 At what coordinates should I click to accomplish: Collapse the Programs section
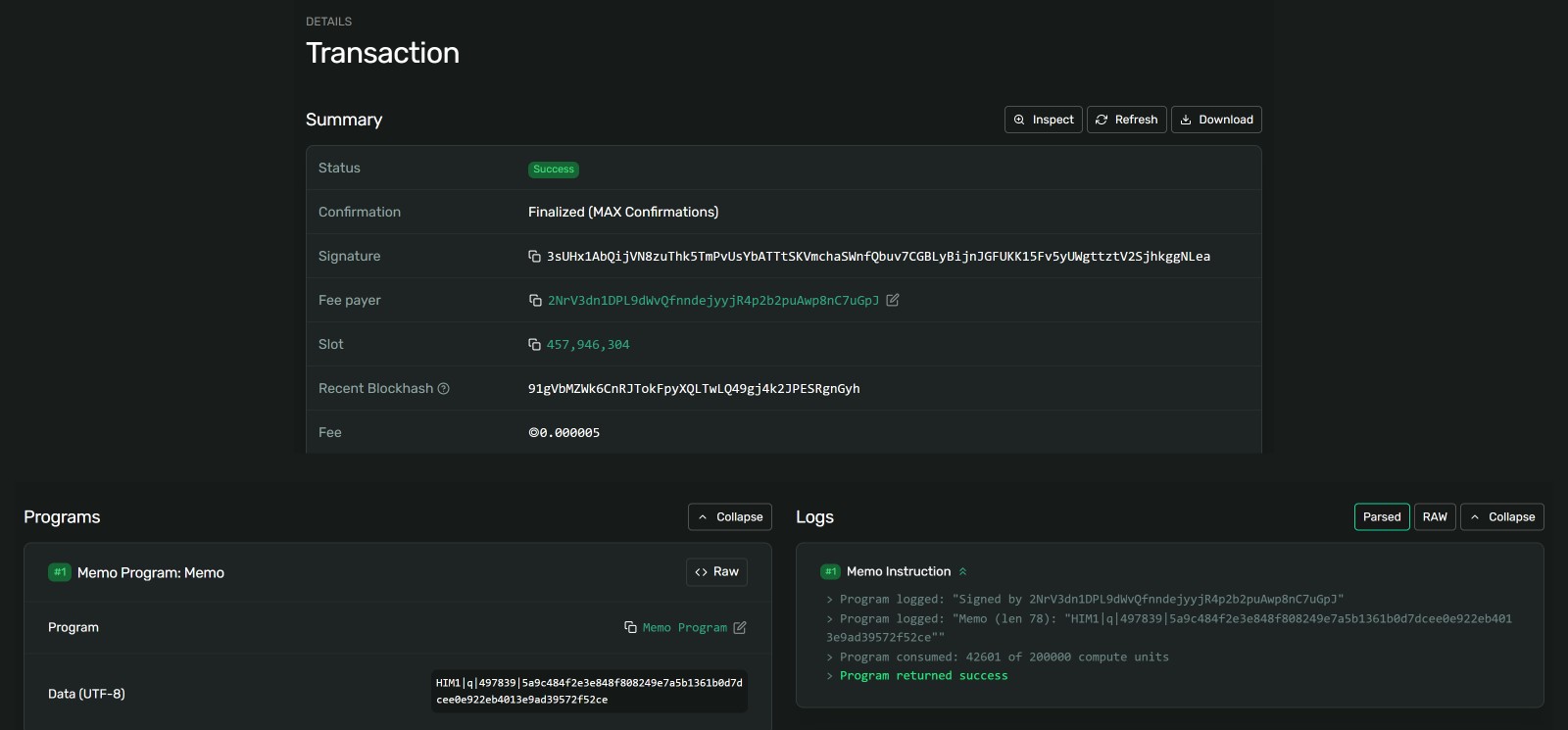pos(730,517)
